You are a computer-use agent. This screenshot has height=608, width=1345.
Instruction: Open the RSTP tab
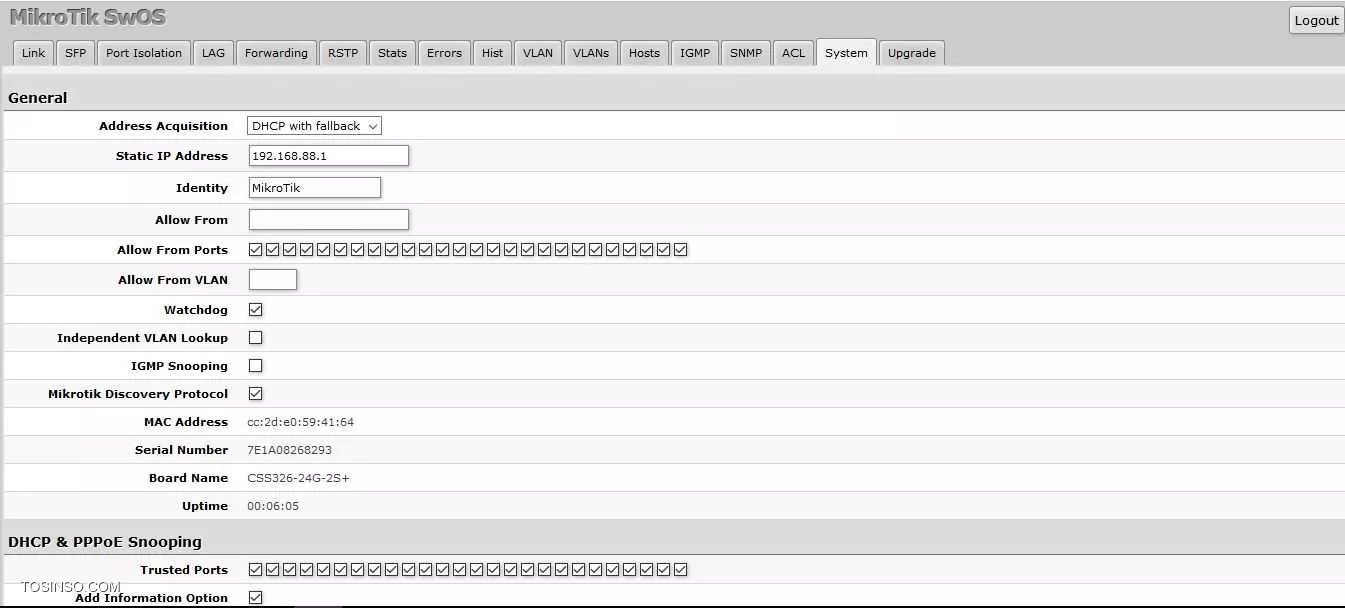point(342,53)
